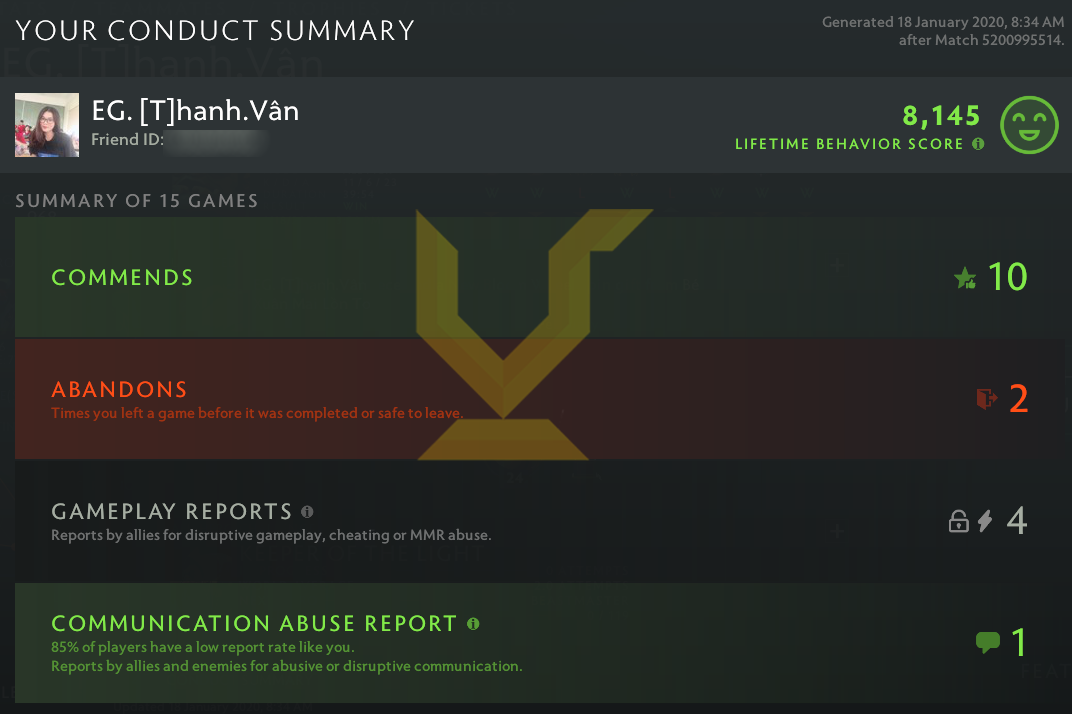
Task: Click the Your Conduct Summary title
Action: [x=215, y=31]
